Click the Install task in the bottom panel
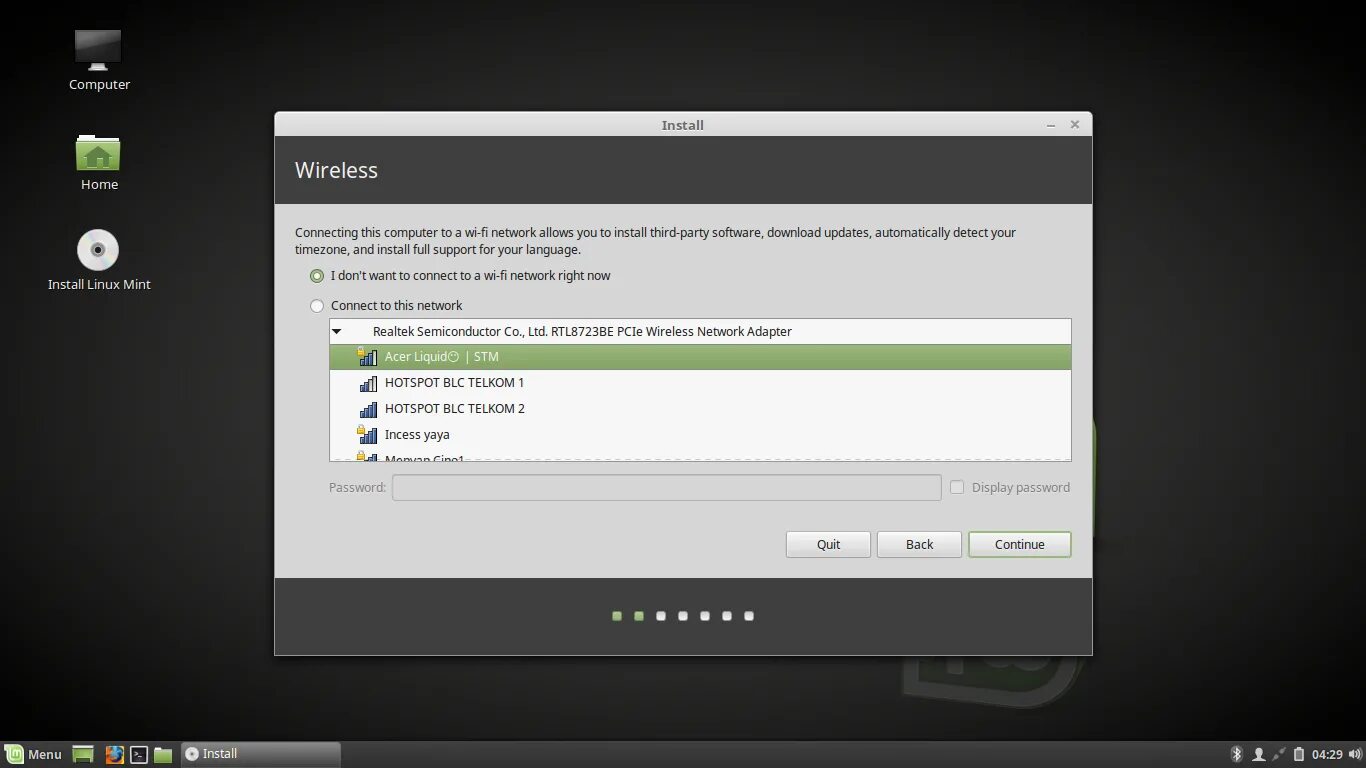This screenshot has width=1366, height=768. [261, 754]
